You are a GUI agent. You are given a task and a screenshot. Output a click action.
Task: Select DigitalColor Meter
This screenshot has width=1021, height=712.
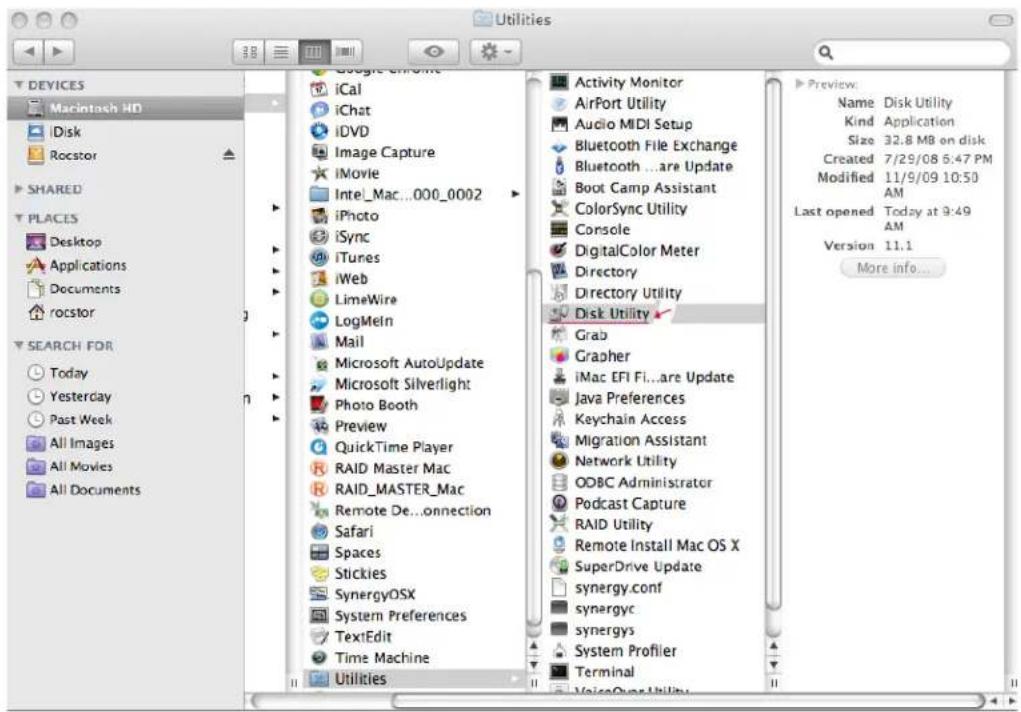[x=625, y=250]
